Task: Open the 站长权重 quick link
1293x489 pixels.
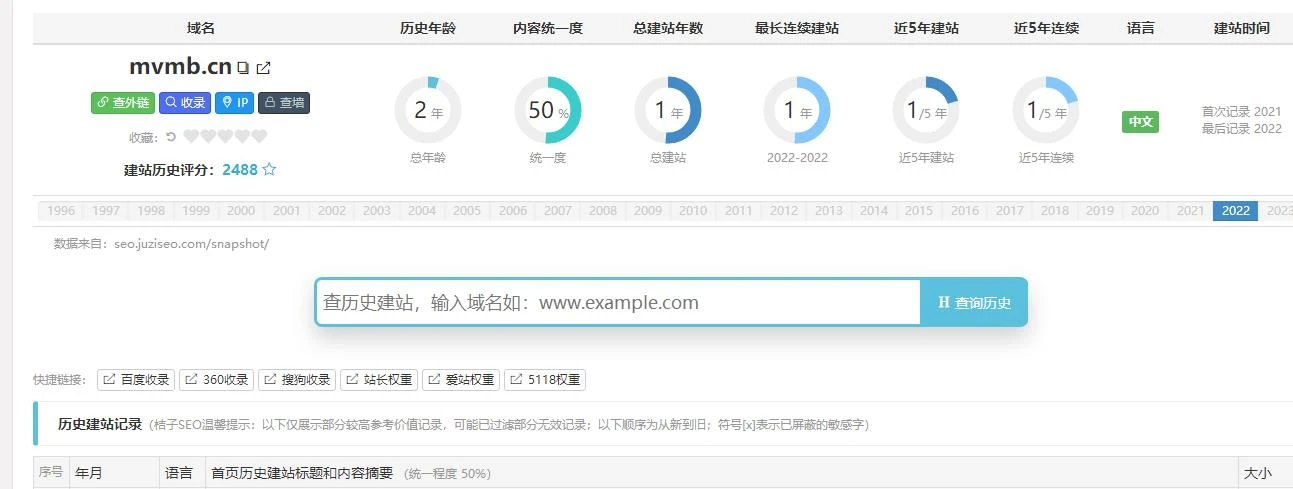Action: point(379,380)
